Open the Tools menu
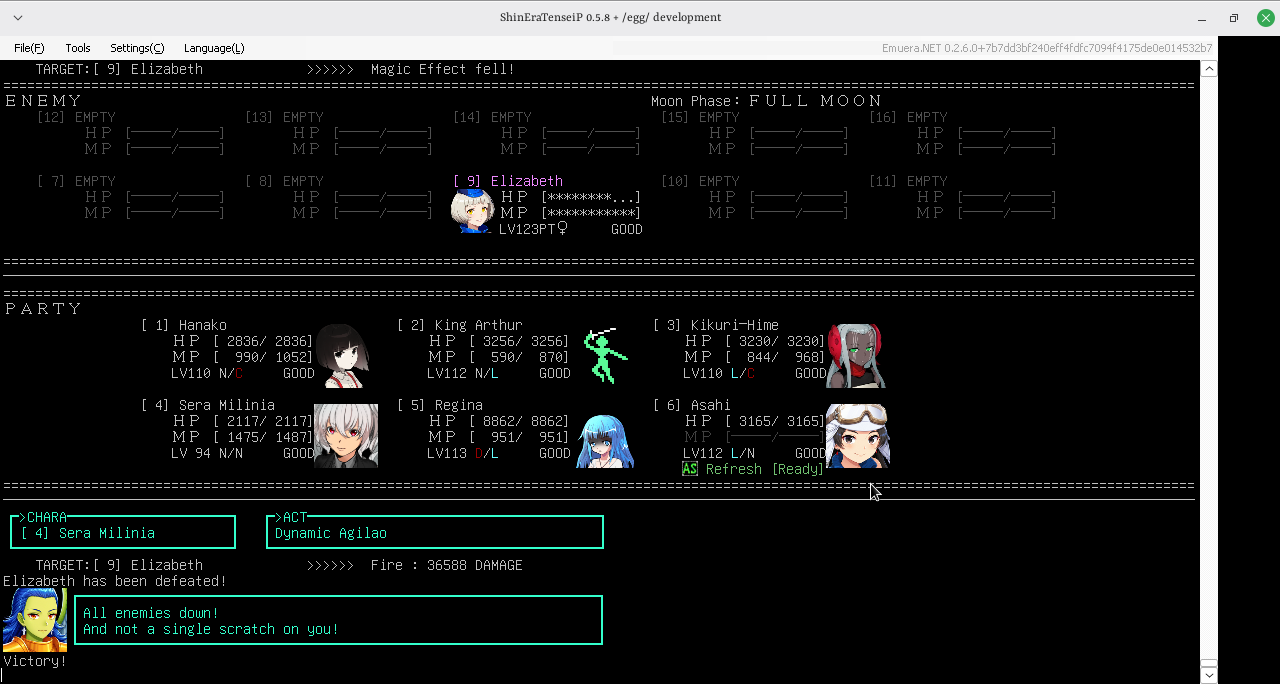 [x=78, y=48]
